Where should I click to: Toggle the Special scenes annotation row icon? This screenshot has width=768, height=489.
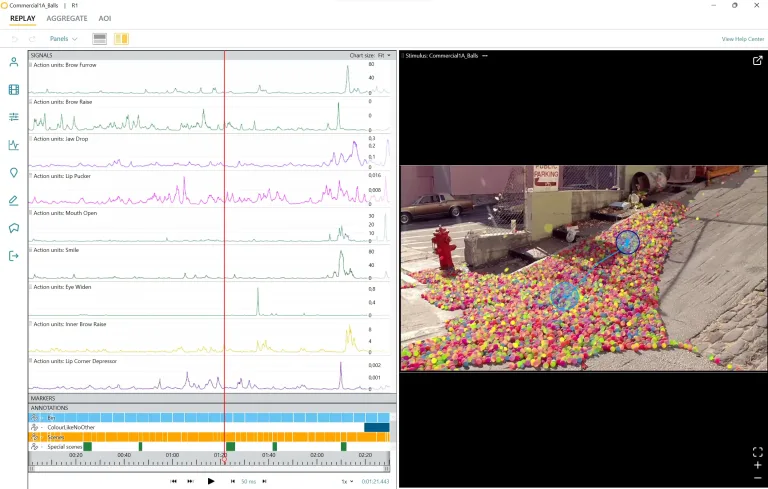(x=35, y=447)
